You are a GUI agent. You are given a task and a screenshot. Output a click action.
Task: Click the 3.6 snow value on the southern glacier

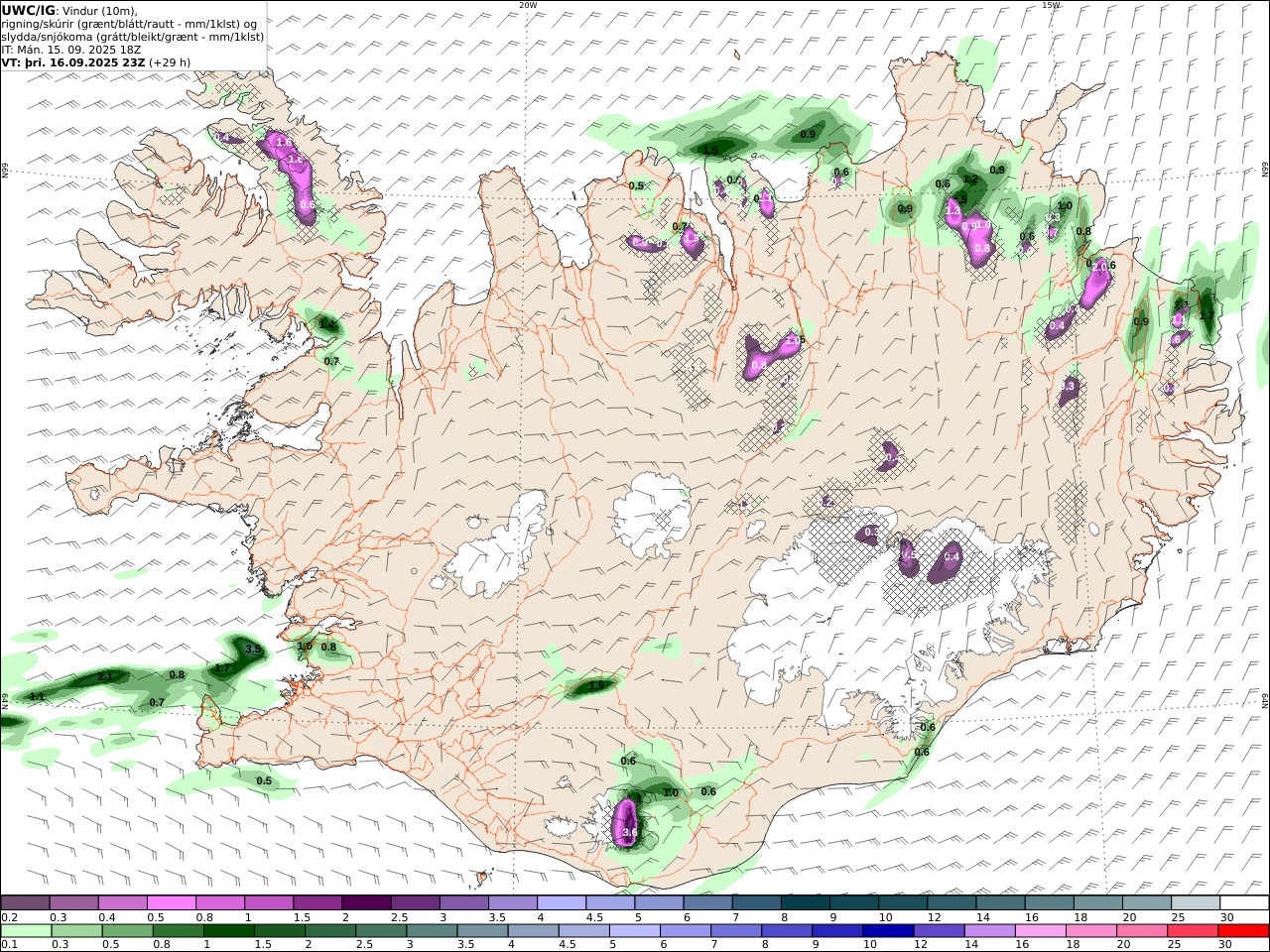click(x=629, y=833)
